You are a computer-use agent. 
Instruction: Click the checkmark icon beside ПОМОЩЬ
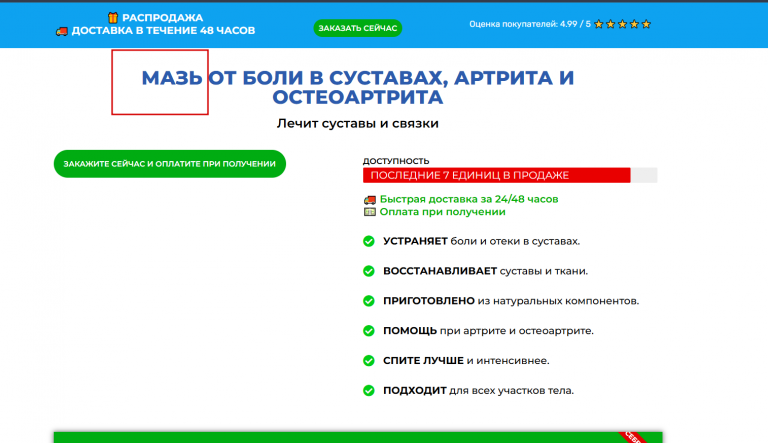click(369, 331)
